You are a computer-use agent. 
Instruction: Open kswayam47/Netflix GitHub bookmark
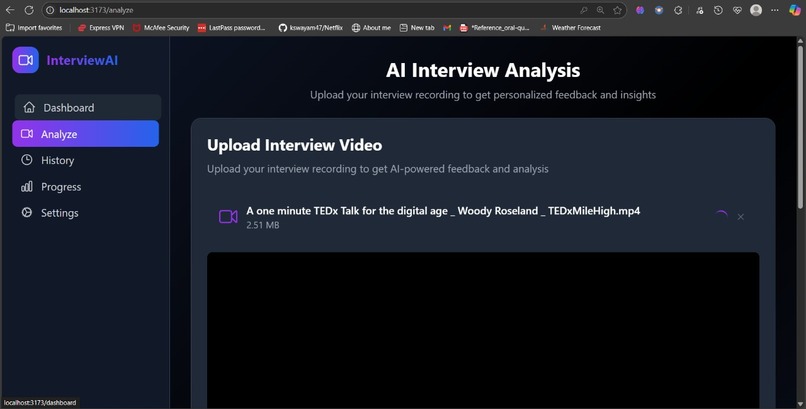[x=310, y=28]
